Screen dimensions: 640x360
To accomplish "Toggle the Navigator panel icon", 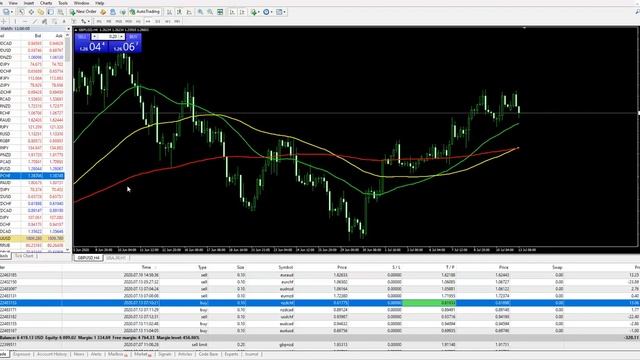I will pos(40,12).
